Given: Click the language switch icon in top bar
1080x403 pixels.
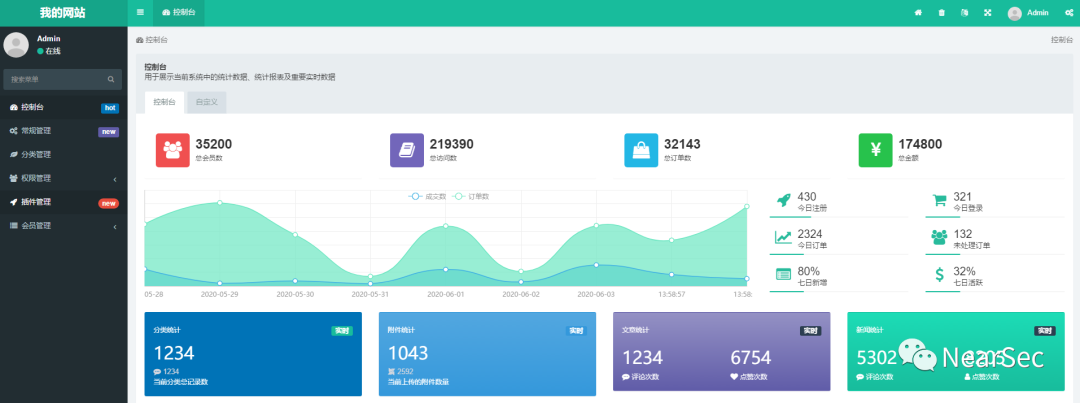Looking at the screenshot, I should click(x=964, y=13).
